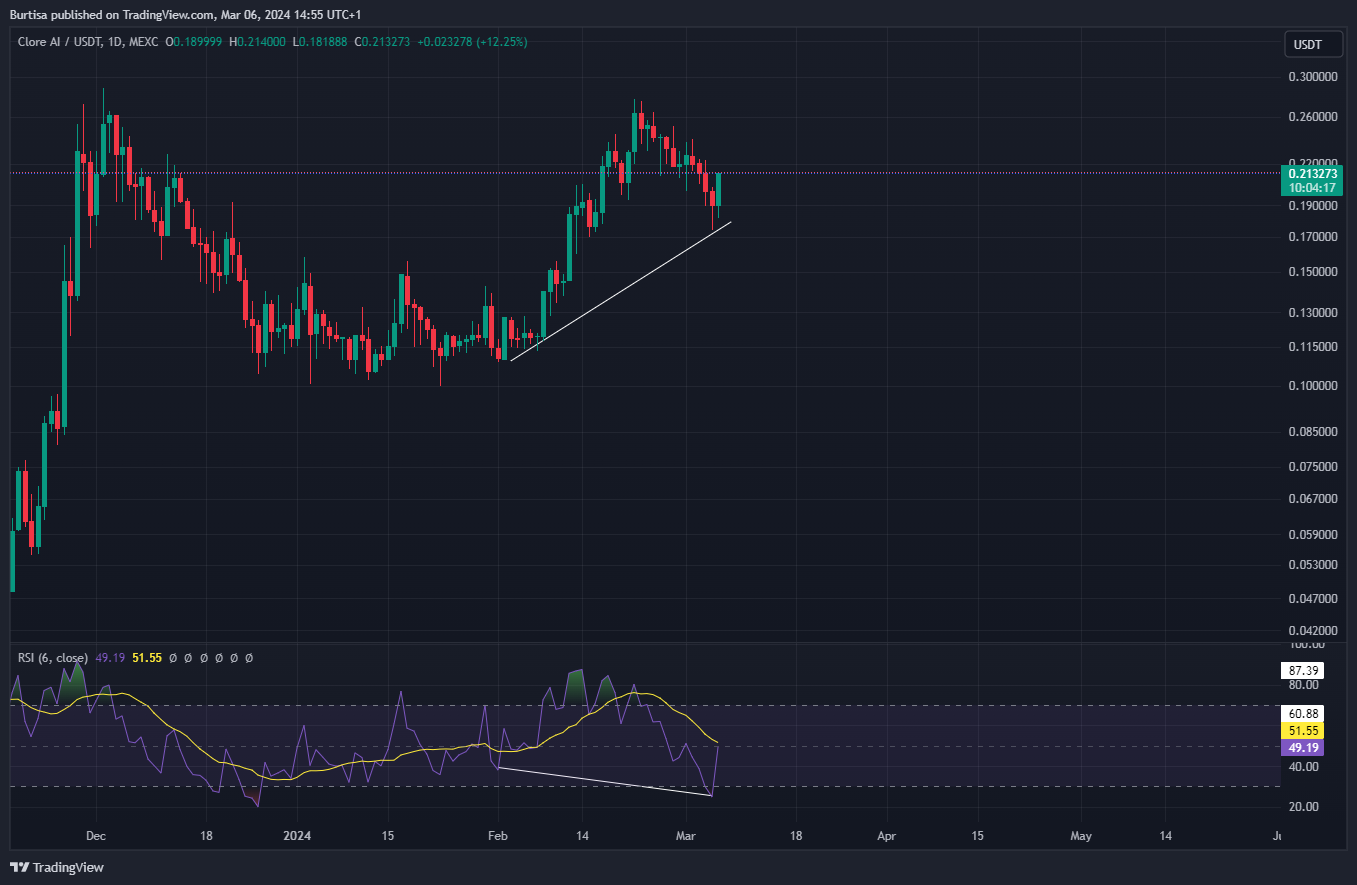The height and width of the screenshot is (885, 1357).
Task: Click the close value C0.213273
Action: [x=382, y=42]
